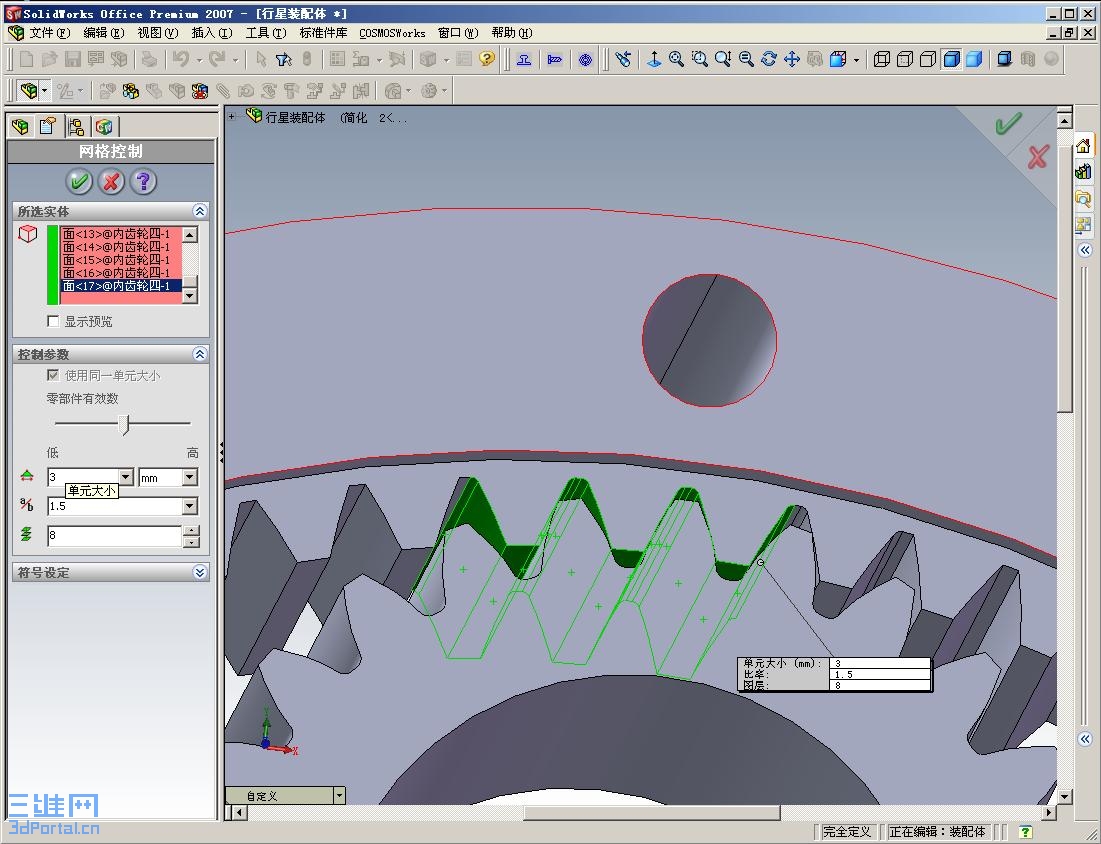Activate the Rotate View tool
This screenshot has width=1101, height=844.
pos(769,59)
